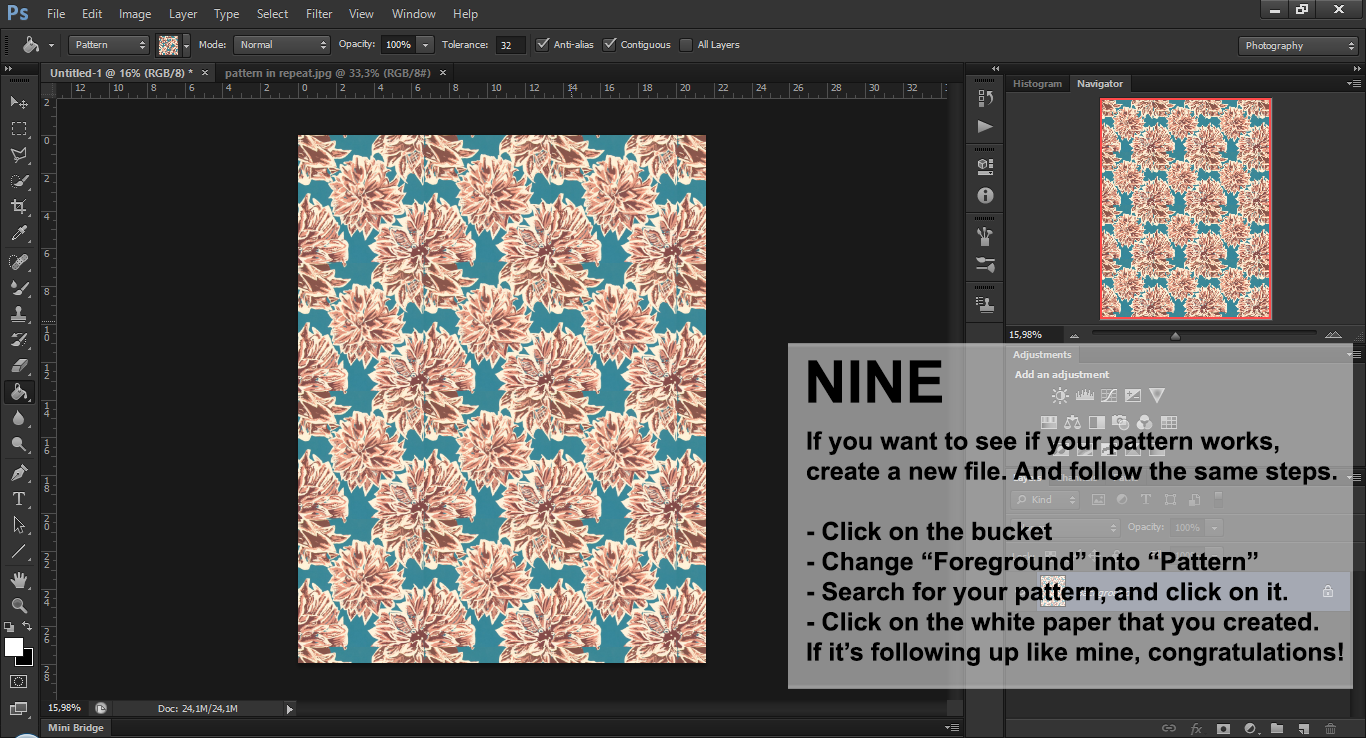Screen dimensions: 1366x738
Task: Uncheck the Contiguous option
Action: [610, 45]
